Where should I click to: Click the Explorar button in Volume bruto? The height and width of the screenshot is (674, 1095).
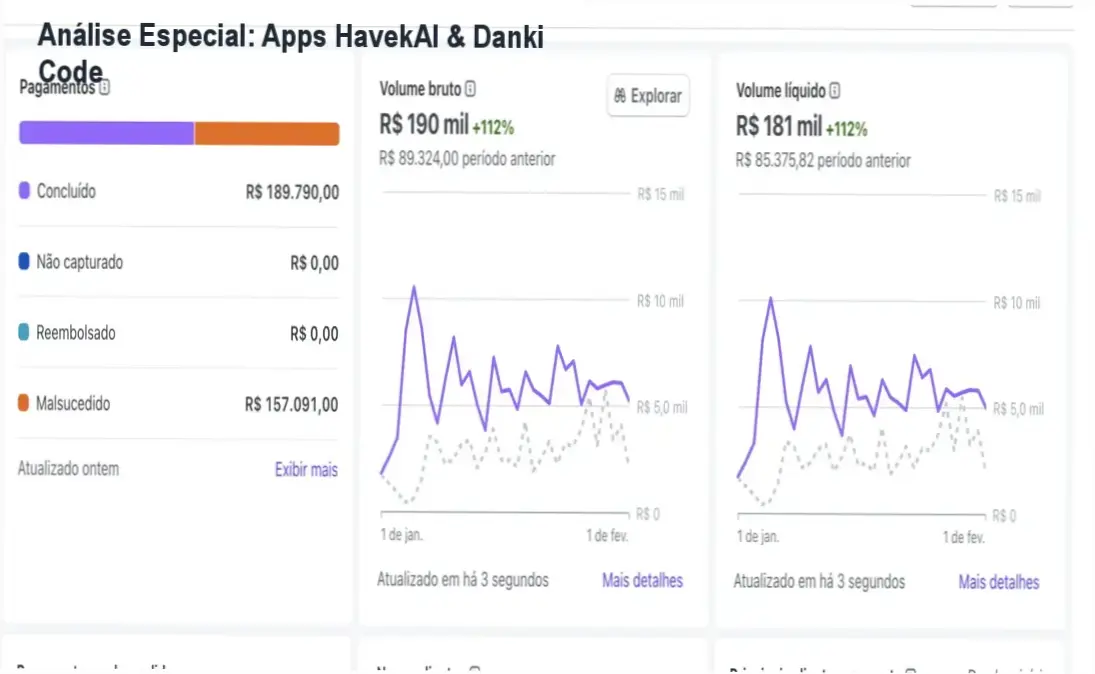coord(648,96)
